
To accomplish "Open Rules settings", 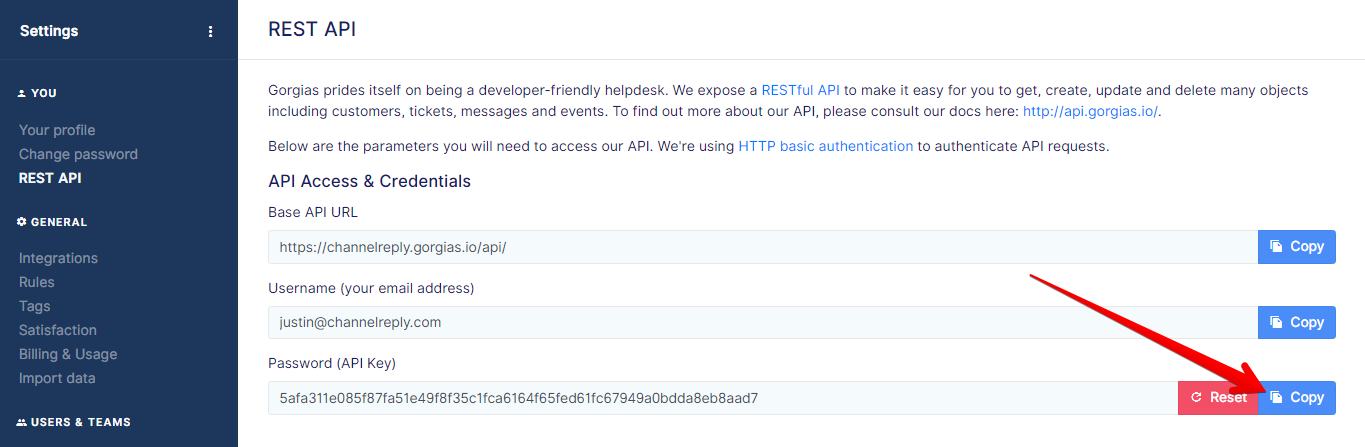I will pyautogui.click(x=37, y=282).
